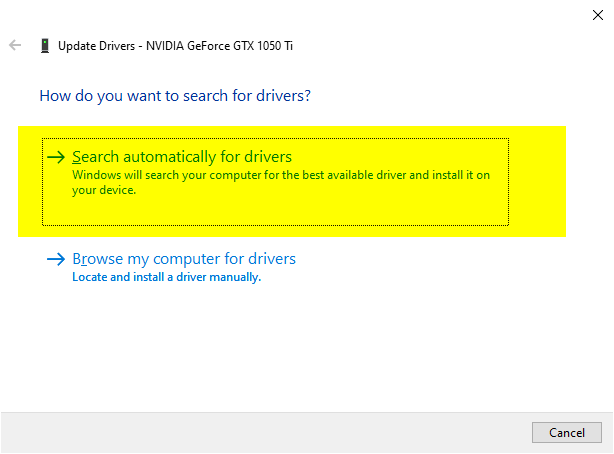Click the blank white area below the Browse option
Viewport: 614px width, 454px height.
coord(307,347)
